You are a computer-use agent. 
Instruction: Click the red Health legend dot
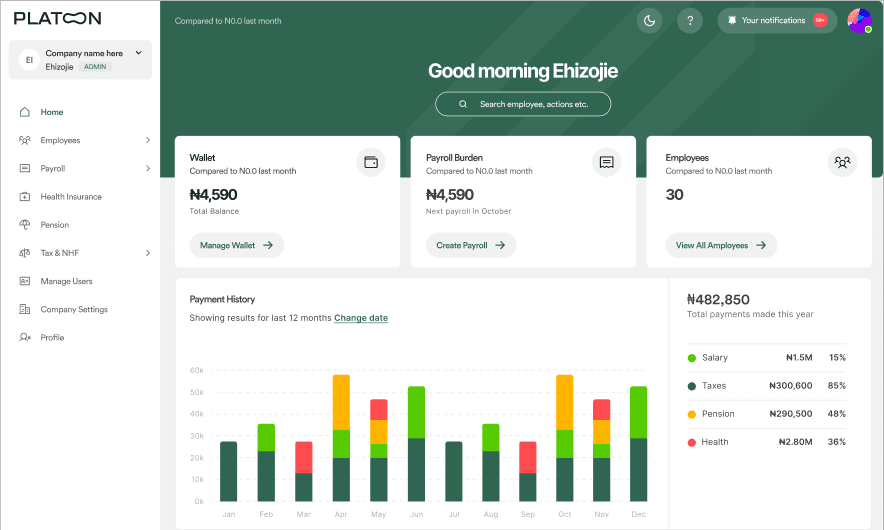click(692, 443)
